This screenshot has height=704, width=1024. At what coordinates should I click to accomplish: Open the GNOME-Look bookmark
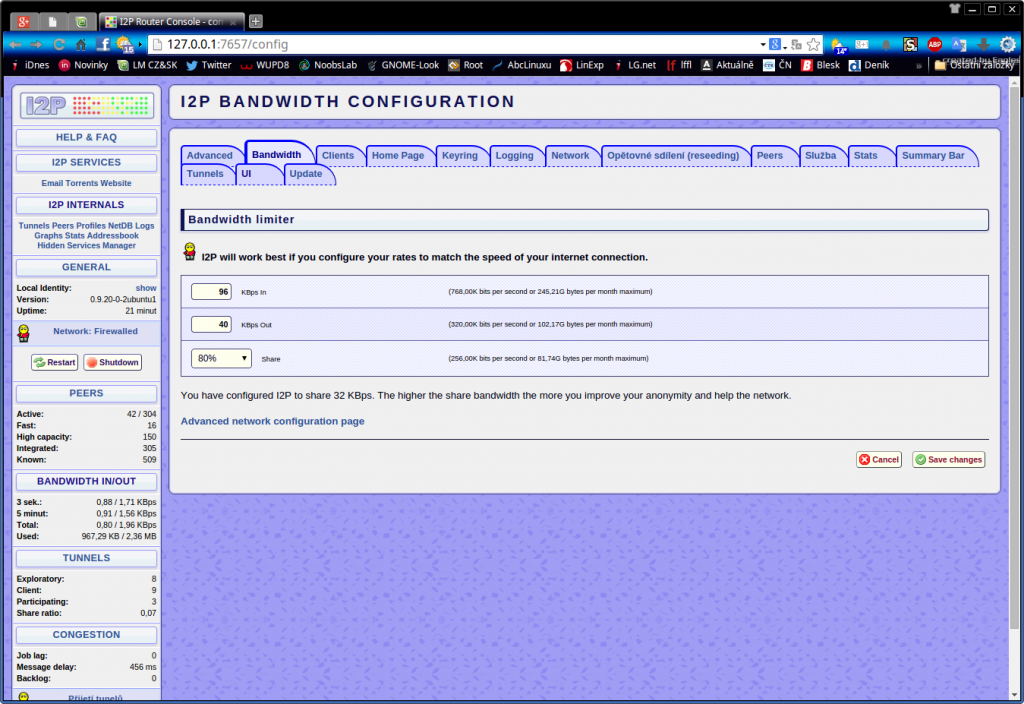point(403,65)
